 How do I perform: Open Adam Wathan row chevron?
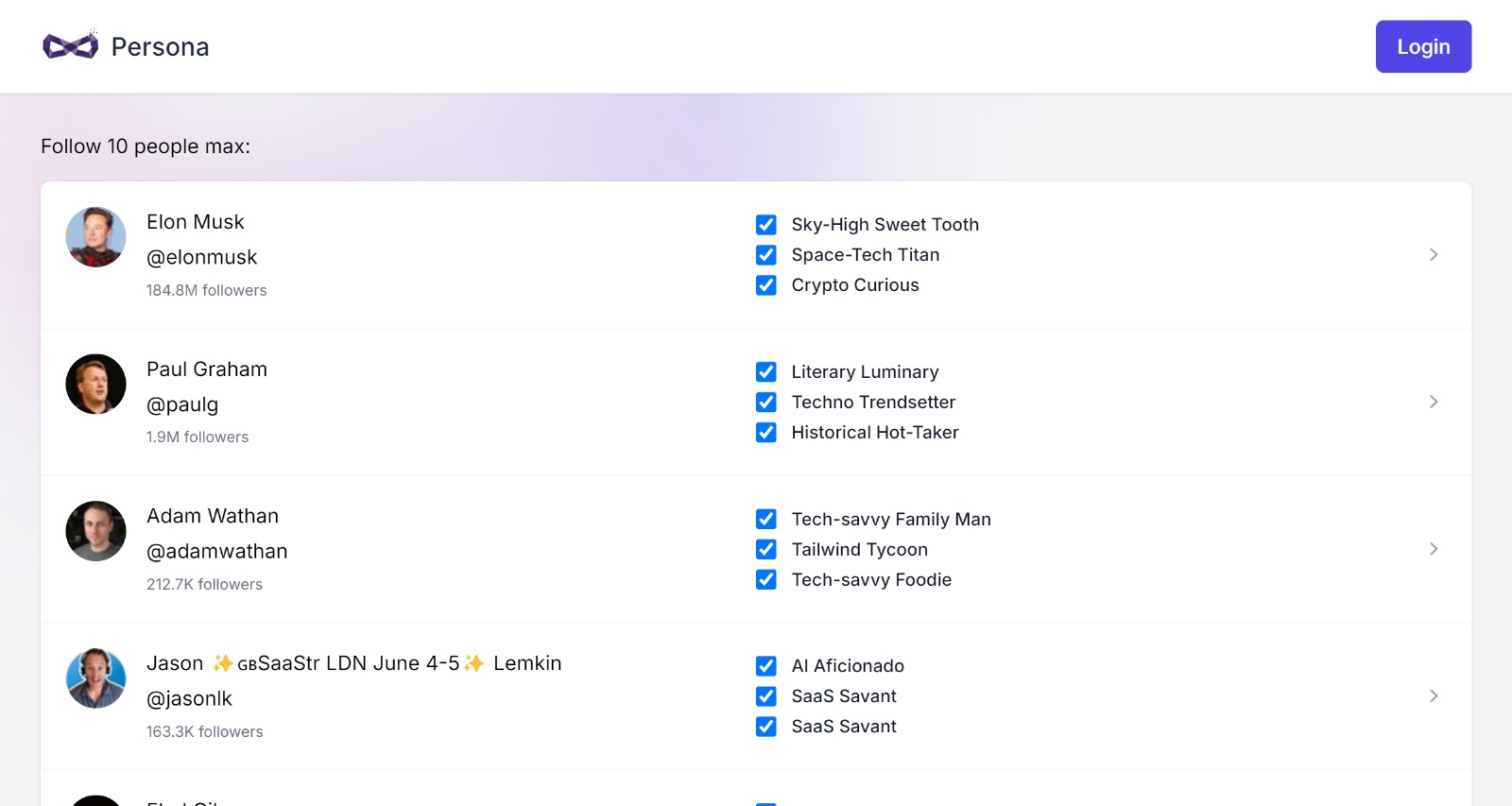1433,549
